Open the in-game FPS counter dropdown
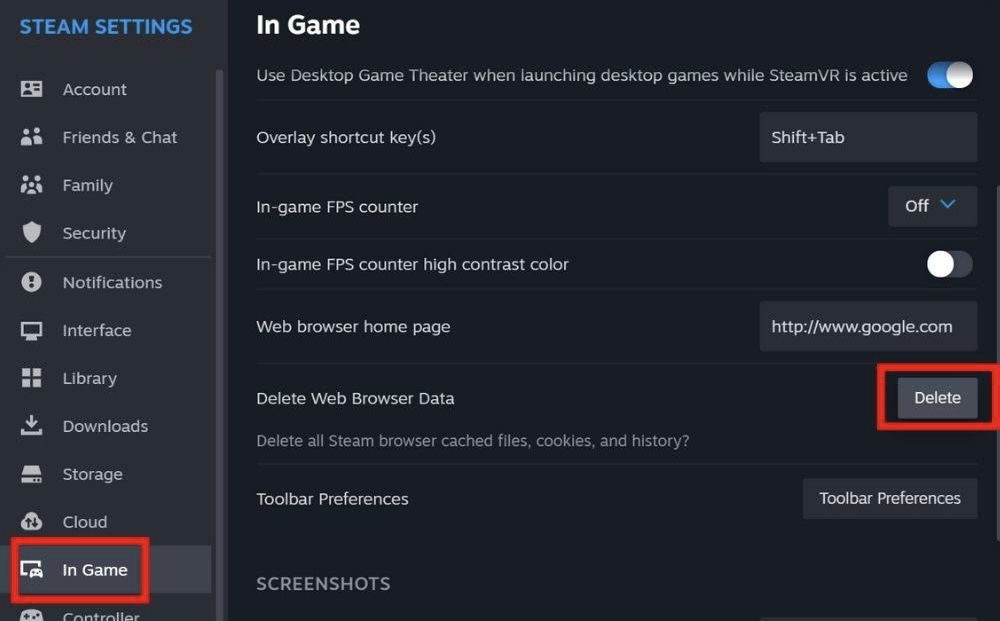Screen dimensions: 1000x621 coord(931,206)
